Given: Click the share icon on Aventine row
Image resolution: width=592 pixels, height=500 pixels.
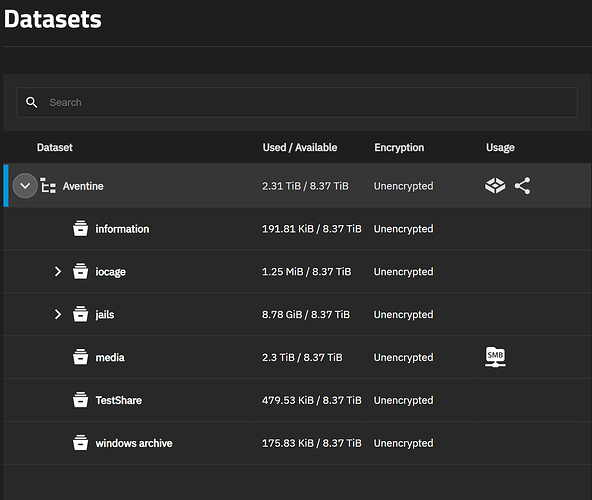Looking at the screenshot, I should [523, 186].
